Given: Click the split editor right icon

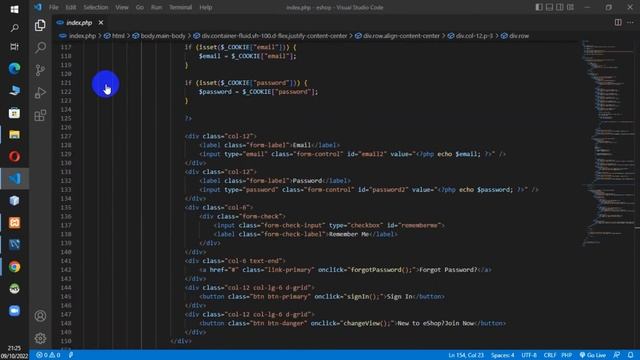Looking at the screenshot, I should point(618,22).
